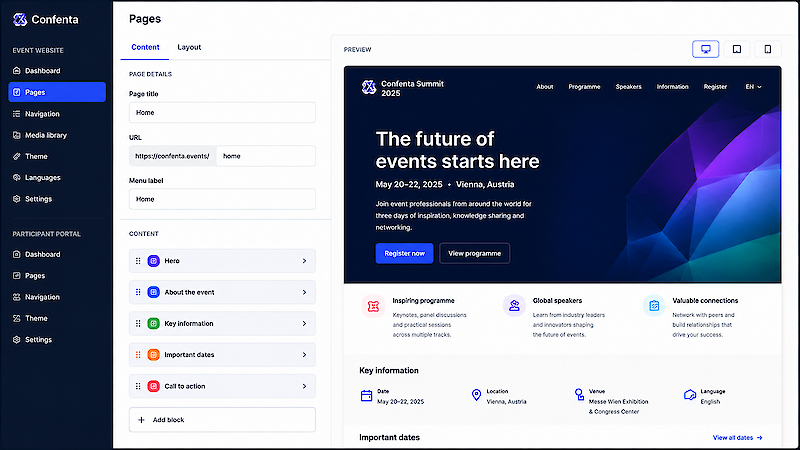This screenshot has height=450, width=800.
Task: Click drag handle of Call to action block
Action: click(138, 386)
